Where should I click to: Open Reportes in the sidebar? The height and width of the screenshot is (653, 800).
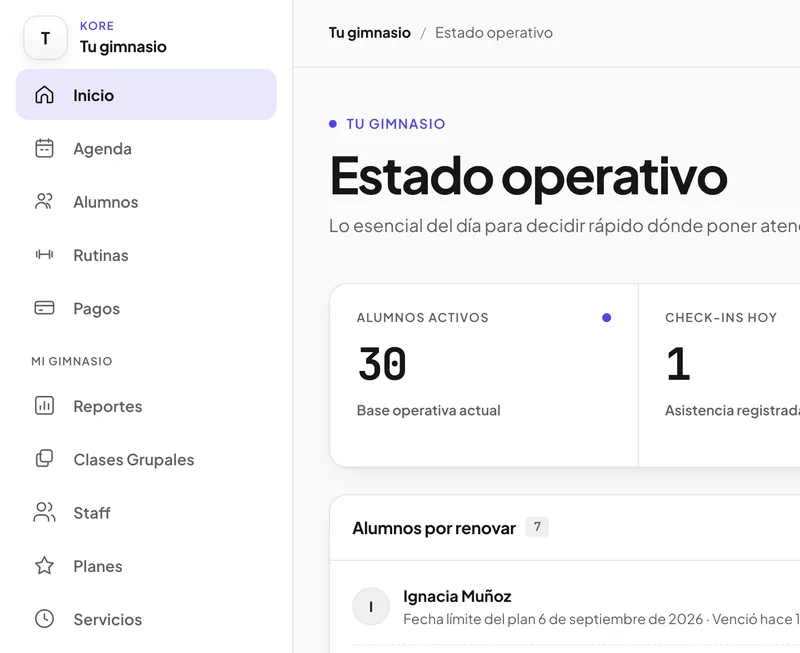coord(146,406)
